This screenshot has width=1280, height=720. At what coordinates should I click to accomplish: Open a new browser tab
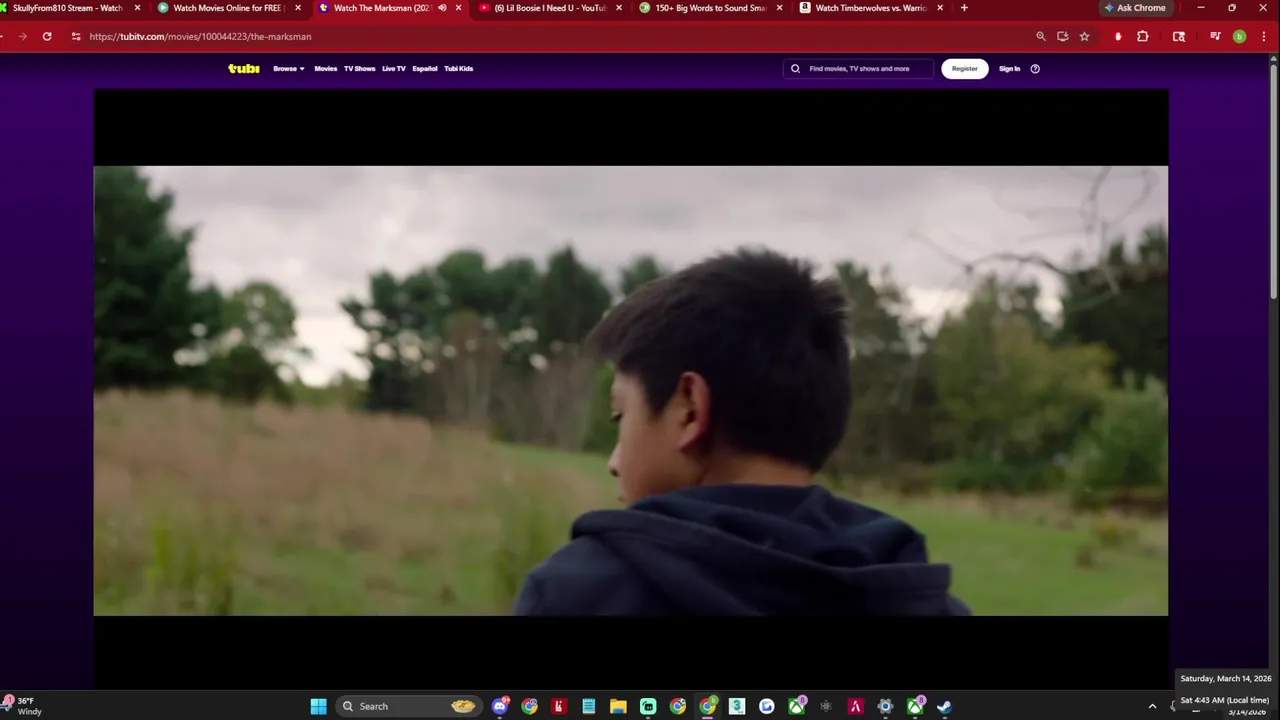coord(964,8)
